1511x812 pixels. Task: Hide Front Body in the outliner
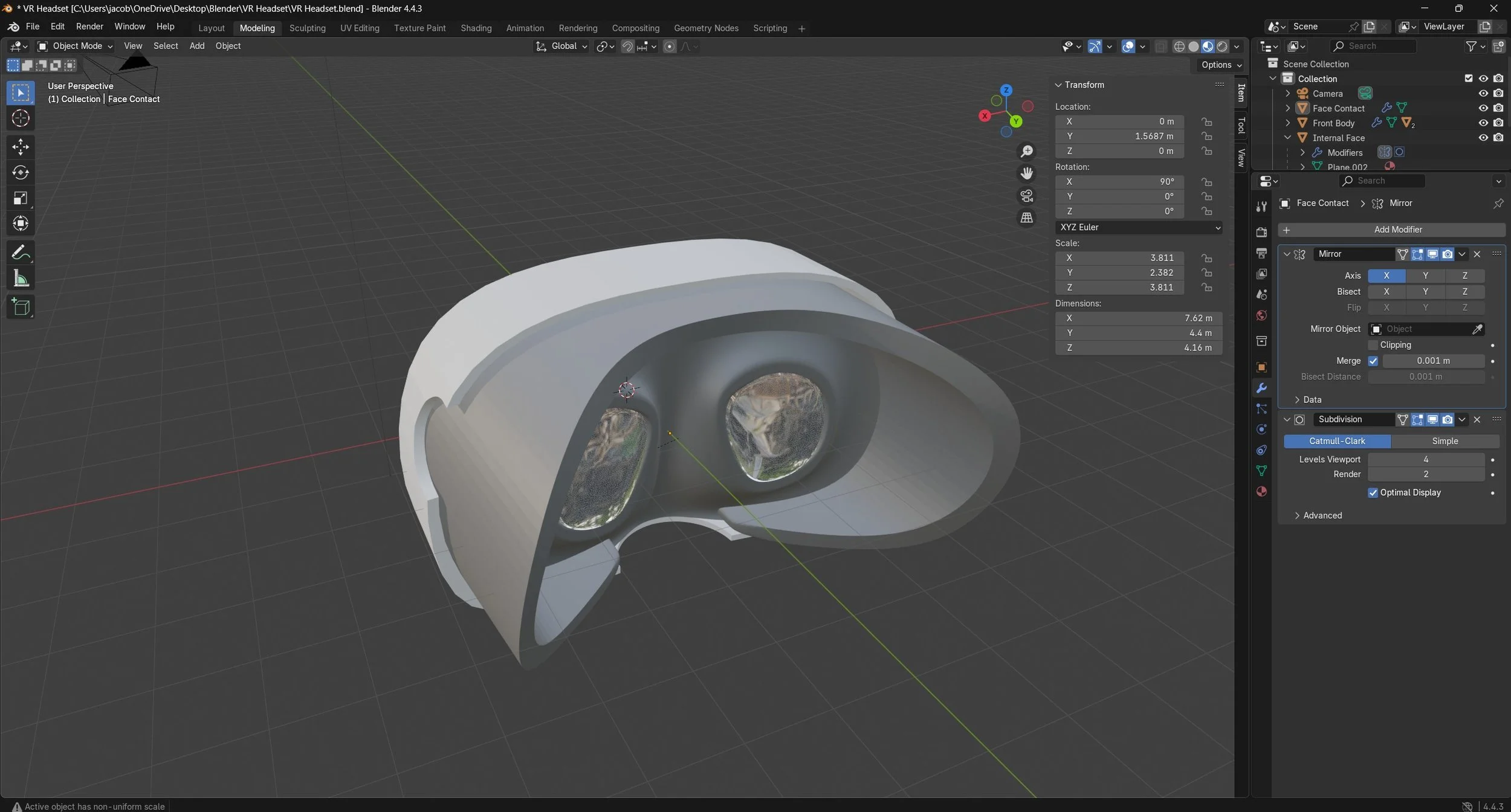(x=1483, y=123)
